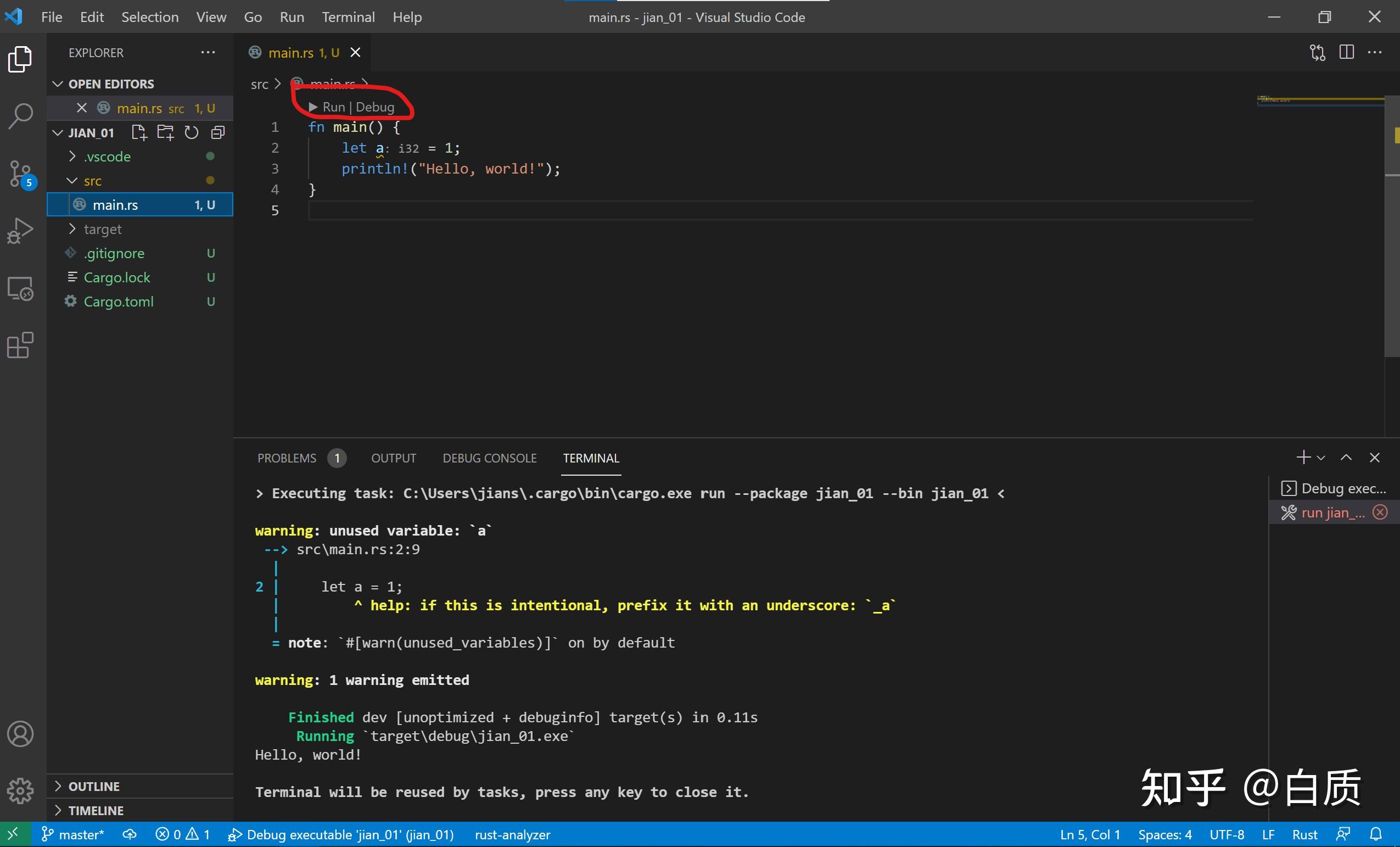Open the Search view in the activity bar

pyautogui.click(x=21, y=116)
